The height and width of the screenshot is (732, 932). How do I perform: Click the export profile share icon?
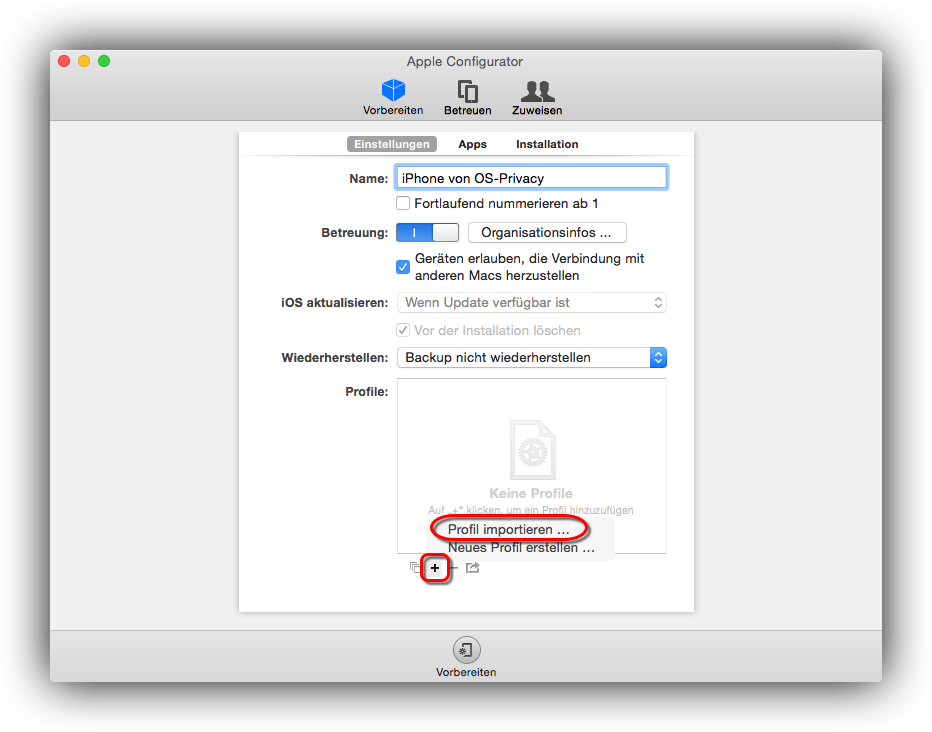(x=473, y=567)
